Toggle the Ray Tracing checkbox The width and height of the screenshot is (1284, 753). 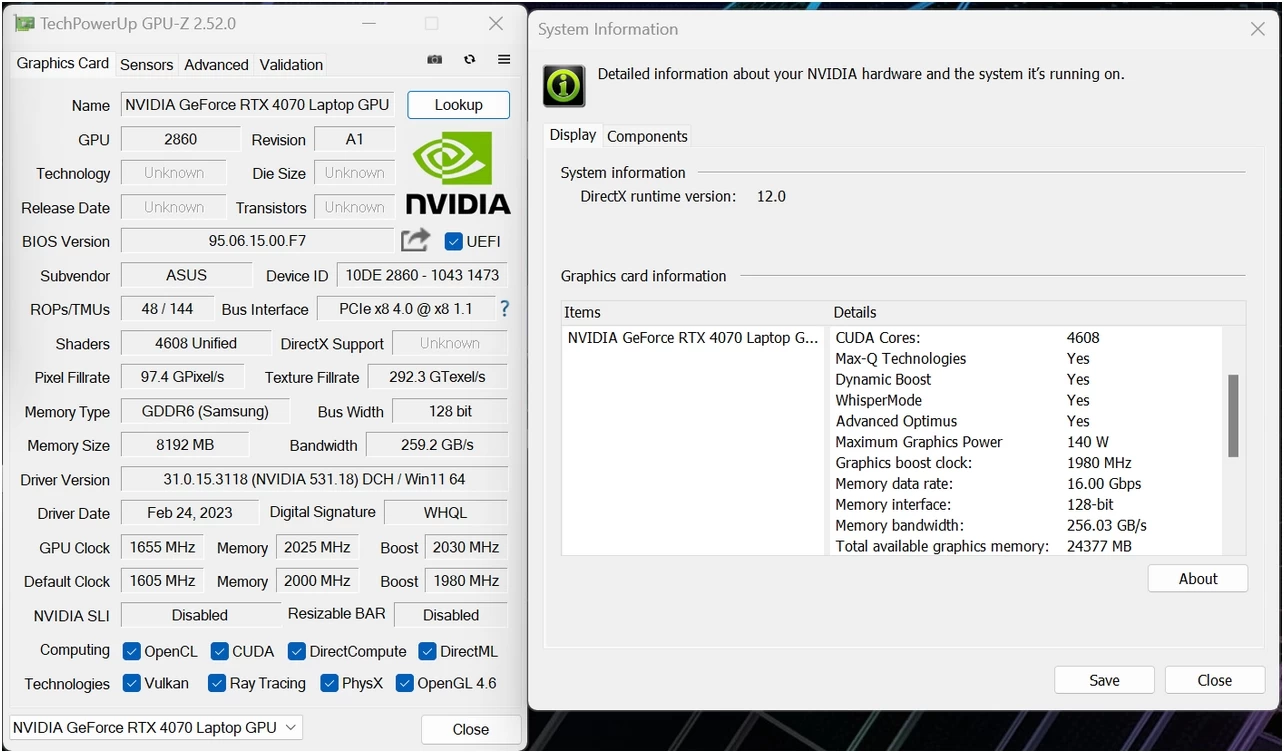point(216,683)
